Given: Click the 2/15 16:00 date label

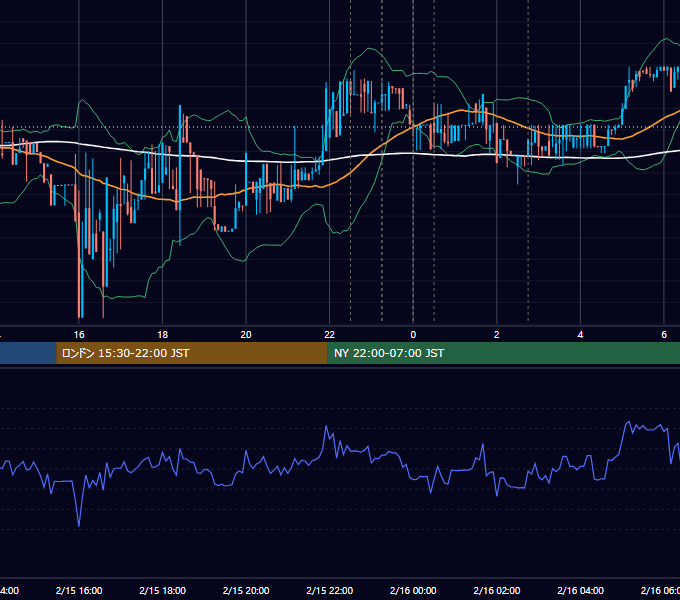Looking at the screenshot, I should click(x=79, y=590).
